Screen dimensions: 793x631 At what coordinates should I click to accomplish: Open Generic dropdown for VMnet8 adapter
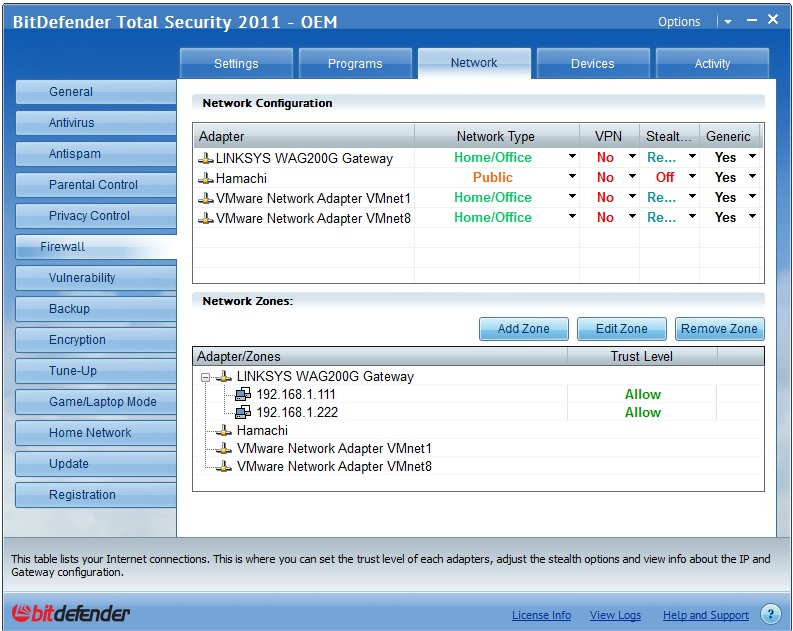(753, 216)
